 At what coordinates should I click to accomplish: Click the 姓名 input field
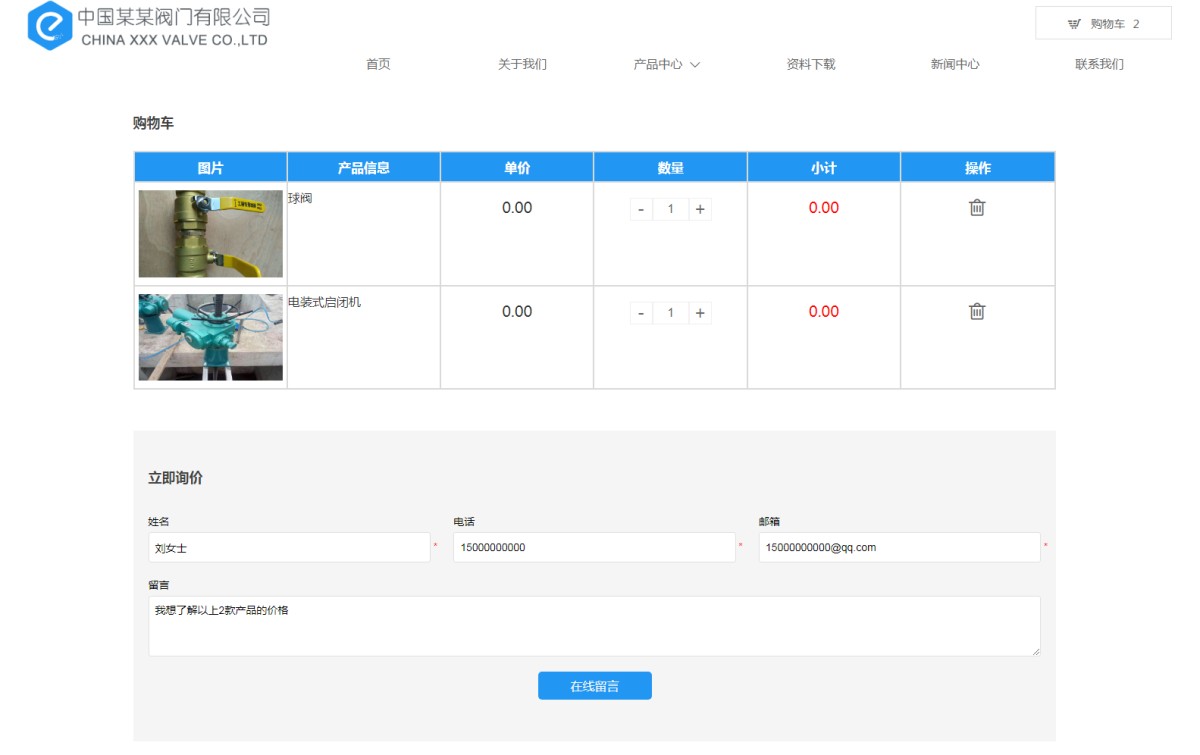(x=289, y=547)
